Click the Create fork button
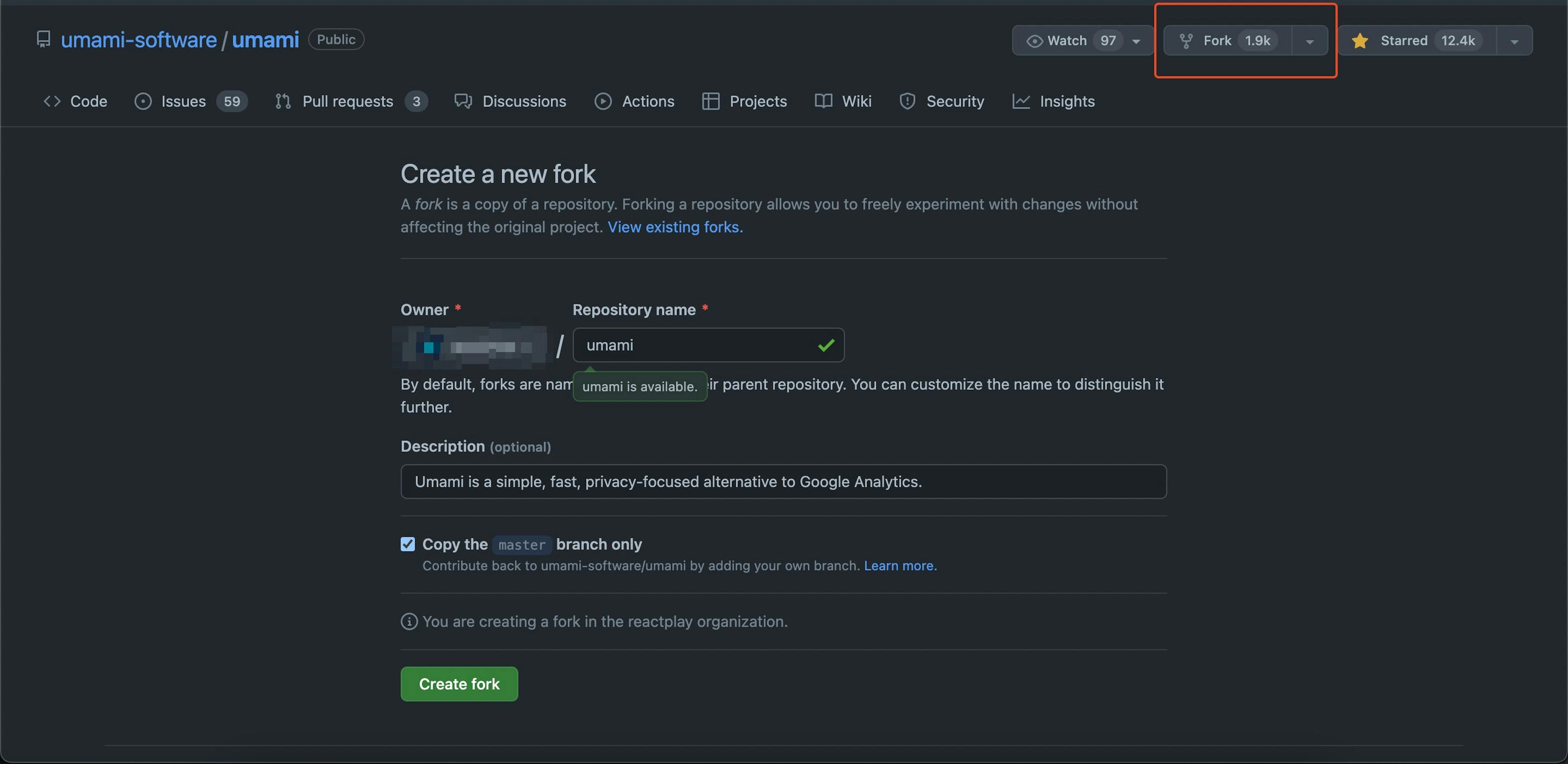Screen dimensions: 1568x764 pyautogui.click(x=459, y=684)
